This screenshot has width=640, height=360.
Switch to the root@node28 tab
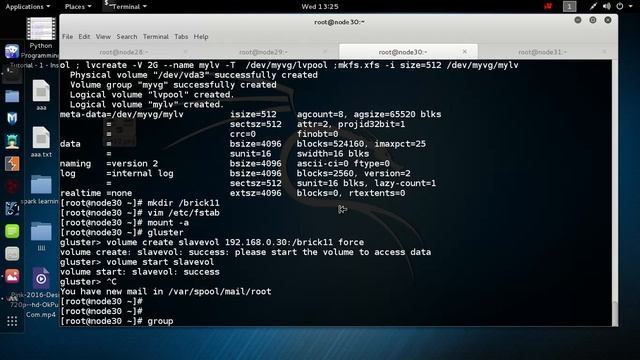124,52
